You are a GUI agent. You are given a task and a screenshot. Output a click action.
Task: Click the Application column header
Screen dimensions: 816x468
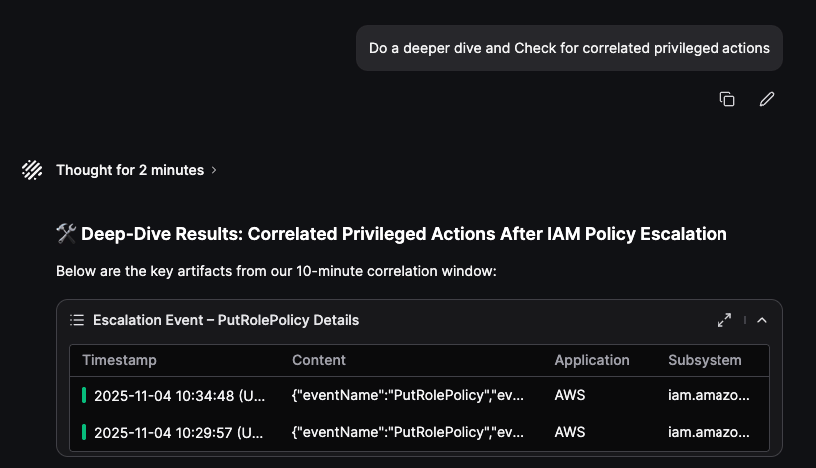tap(592, 360)
